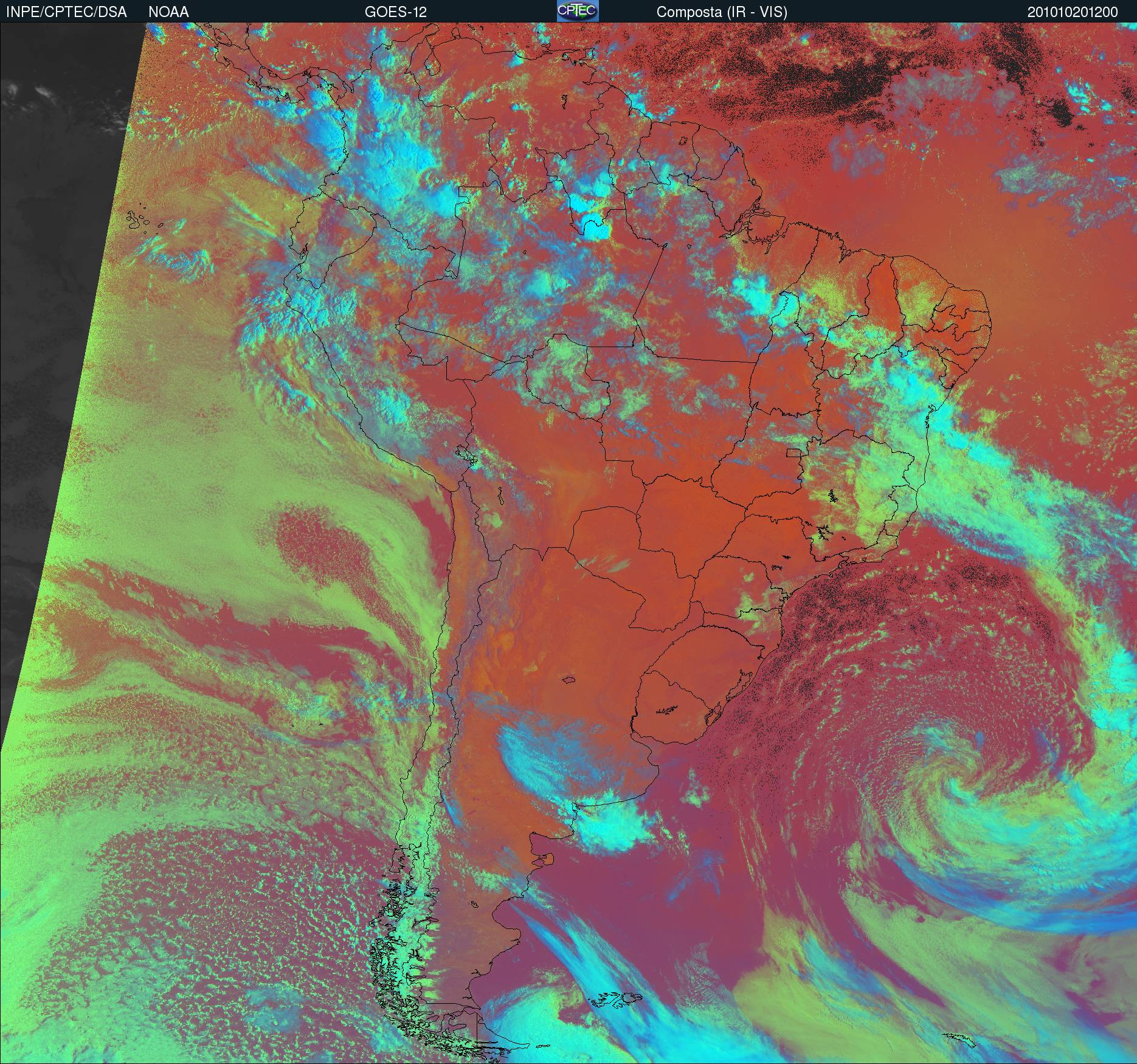
Task: Click the 201010201200 timestamp
Action: [1073, 12]
